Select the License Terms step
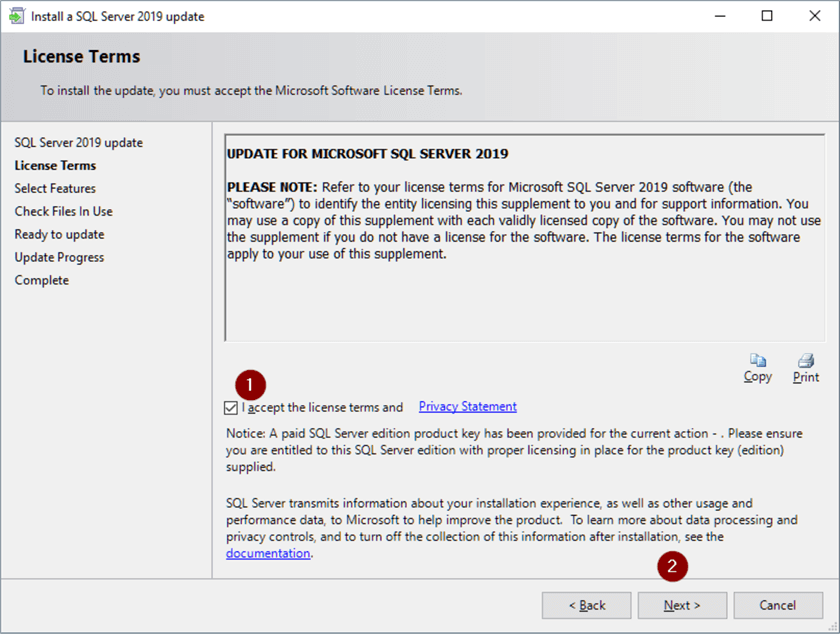840x634 pixels. [x=55, y=166]
